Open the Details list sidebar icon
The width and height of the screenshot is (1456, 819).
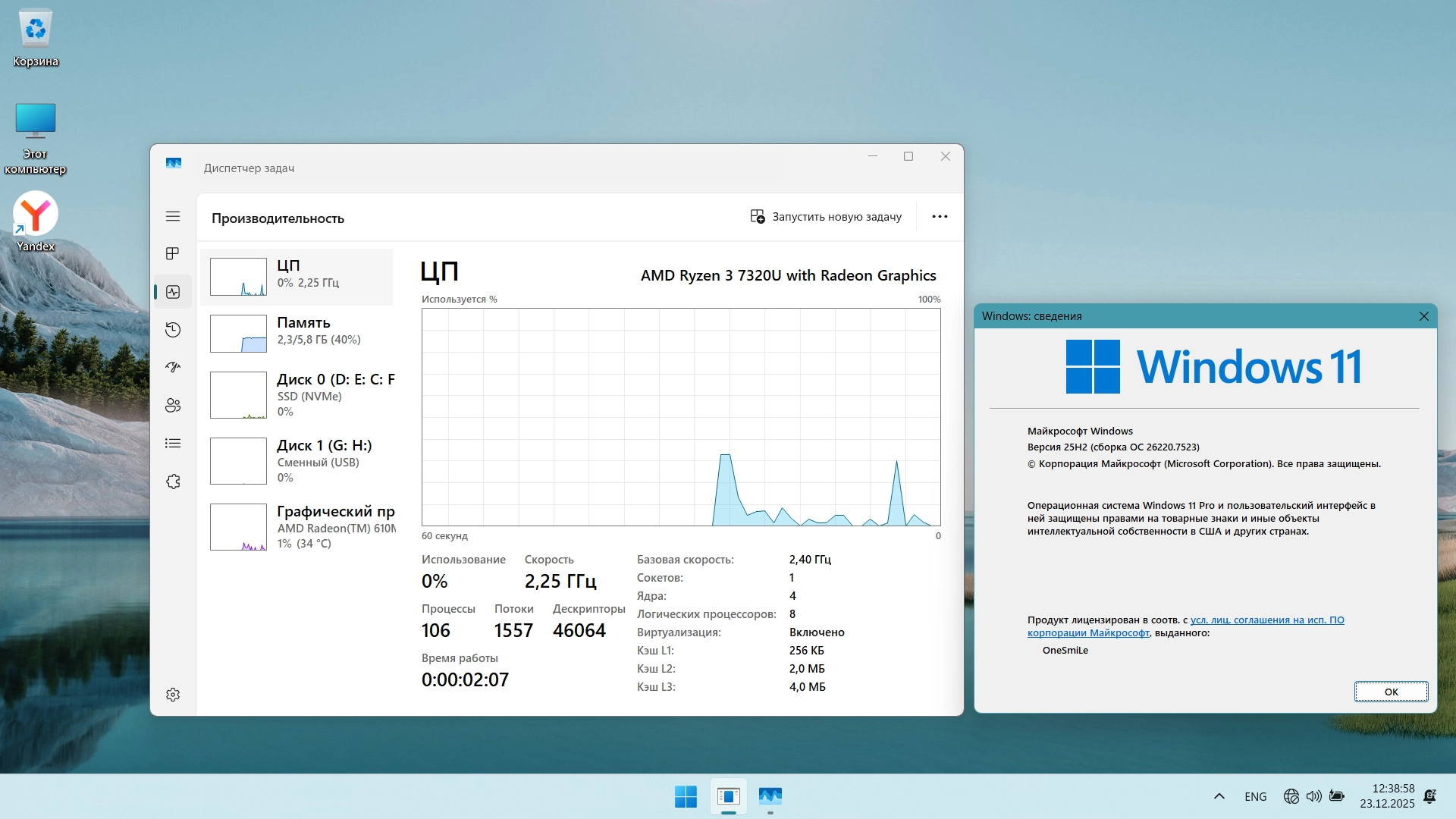pyautogui.click(x=173, y=443)
